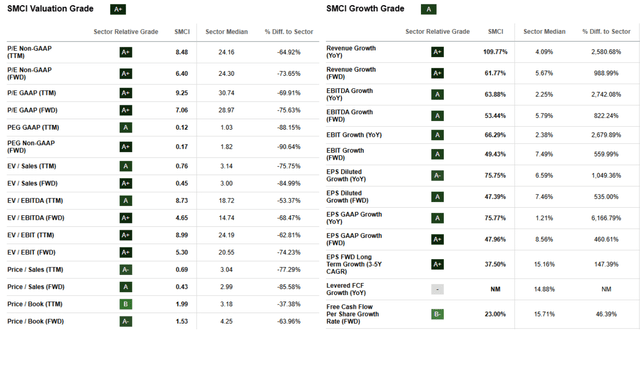Select the sector median value 24.30
The image size is (640, 366).
point(227,74)
